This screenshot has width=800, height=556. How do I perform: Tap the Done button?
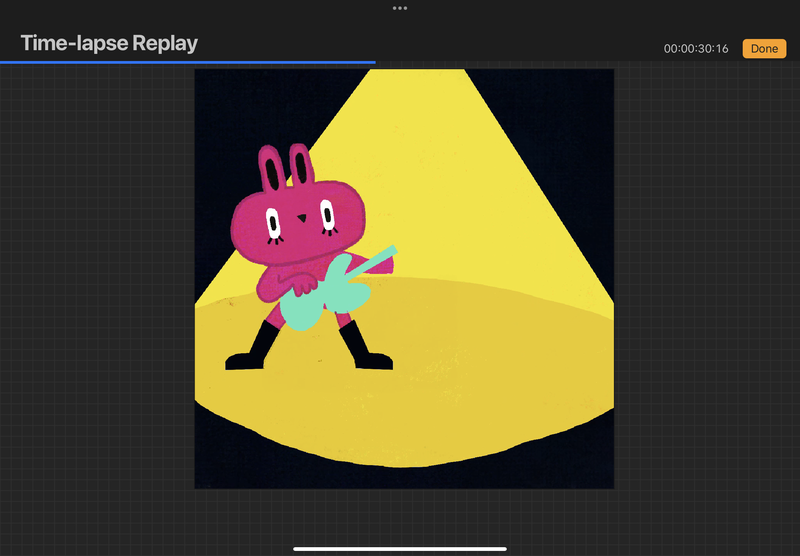point(764,48)
